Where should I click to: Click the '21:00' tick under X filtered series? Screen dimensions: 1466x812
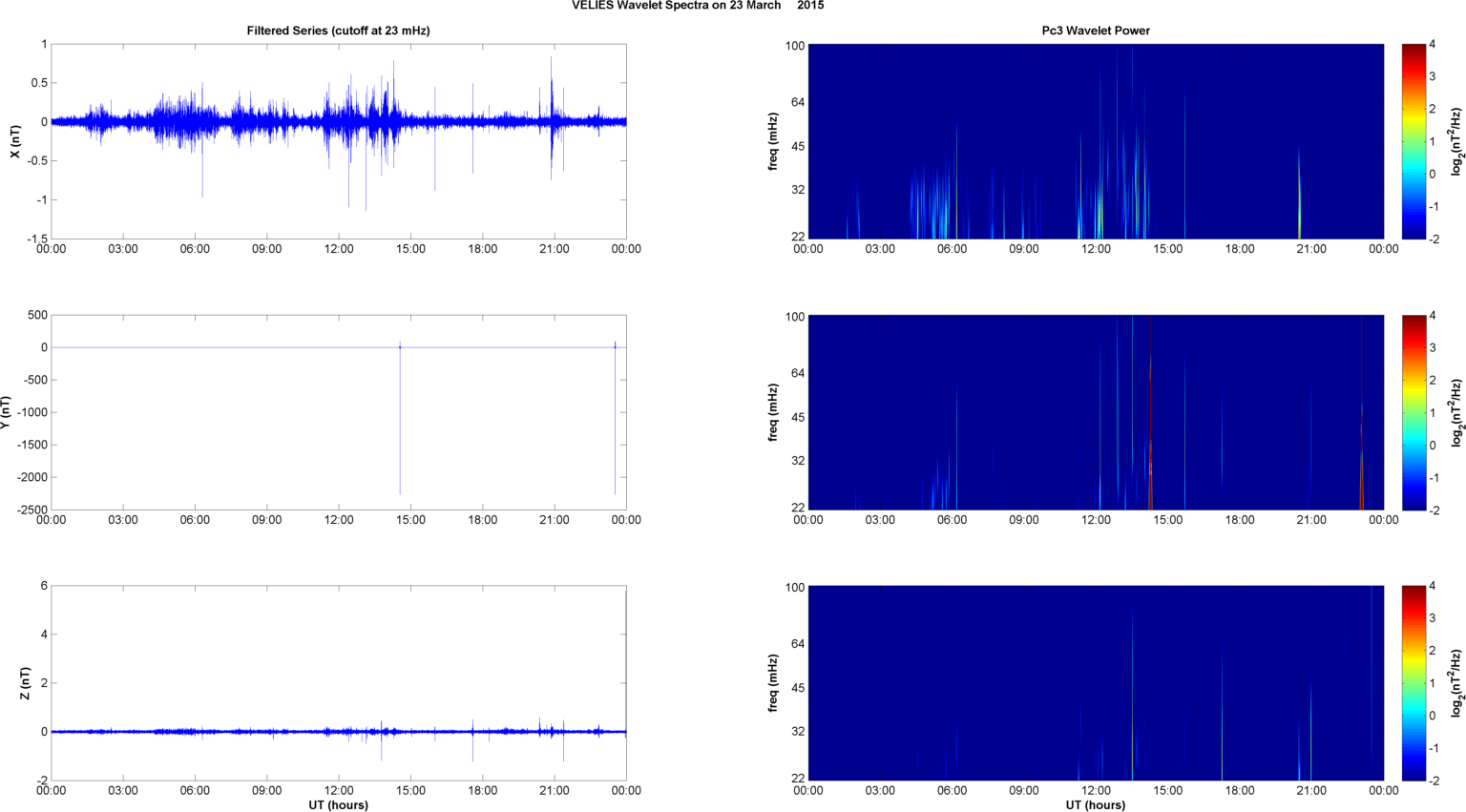click(x=555, y=249)
